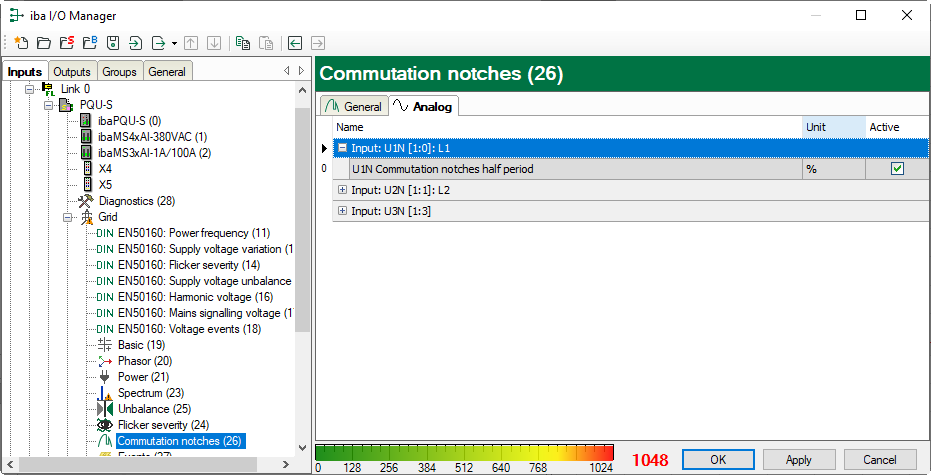Expand the Input: U2N [1:1]: L2 group

[342, 190]
